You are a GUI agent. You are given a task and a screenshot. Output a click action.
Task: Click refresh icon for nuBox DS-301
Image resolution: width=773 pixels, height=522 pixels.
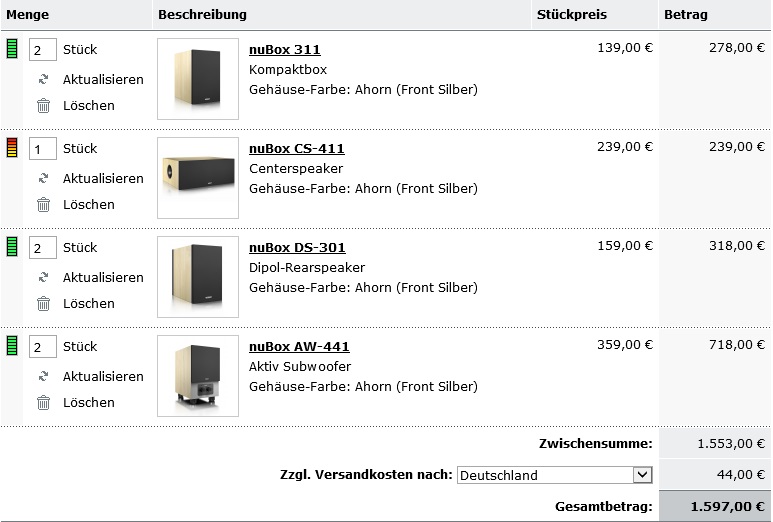pyautogui.click(x=43, y=277)
